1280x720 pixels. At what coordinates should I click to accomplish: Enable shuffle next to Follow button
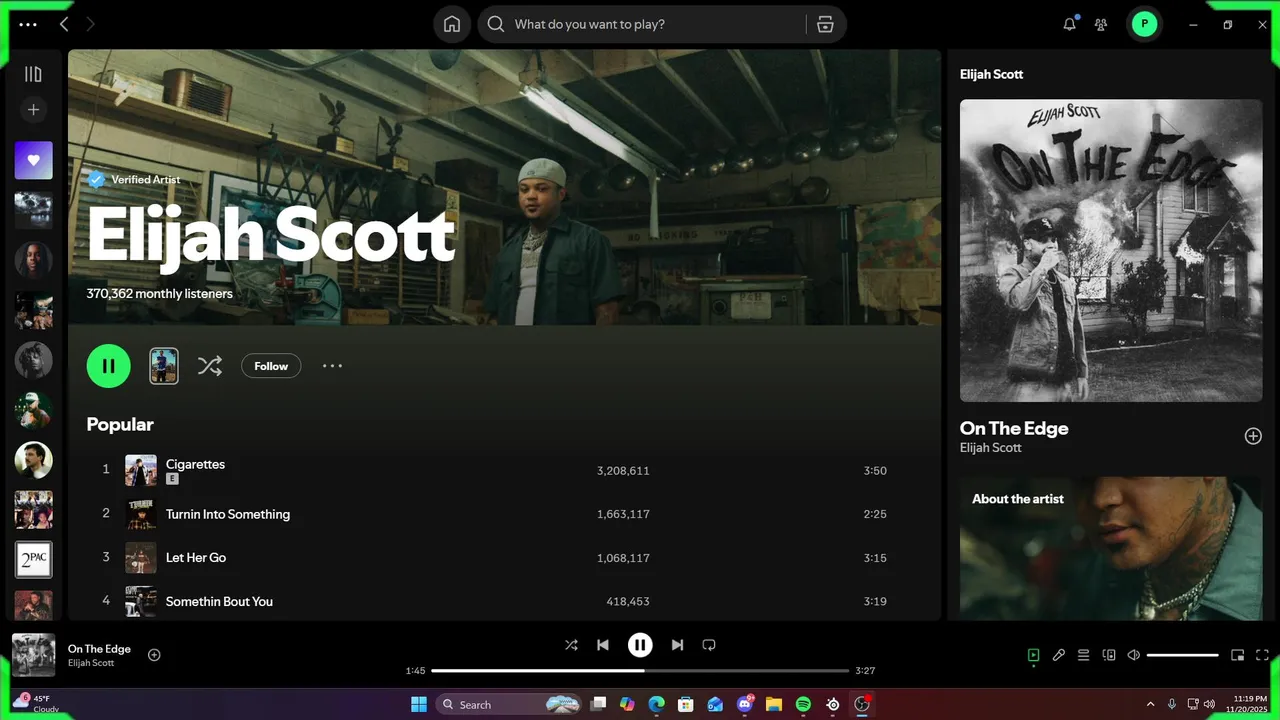[x=209, y=366]
